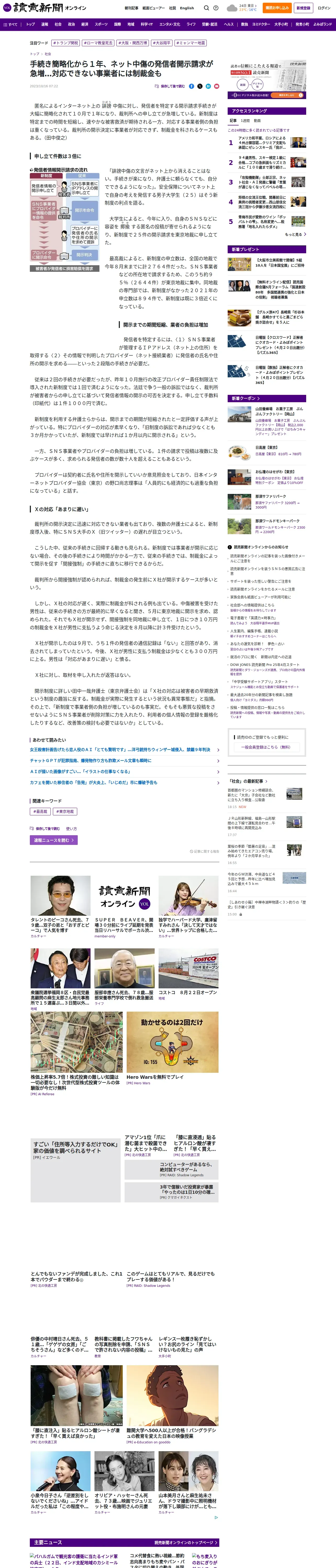
Task: Open violinist Harvard article thumbnail
Action: click(188, 895)
